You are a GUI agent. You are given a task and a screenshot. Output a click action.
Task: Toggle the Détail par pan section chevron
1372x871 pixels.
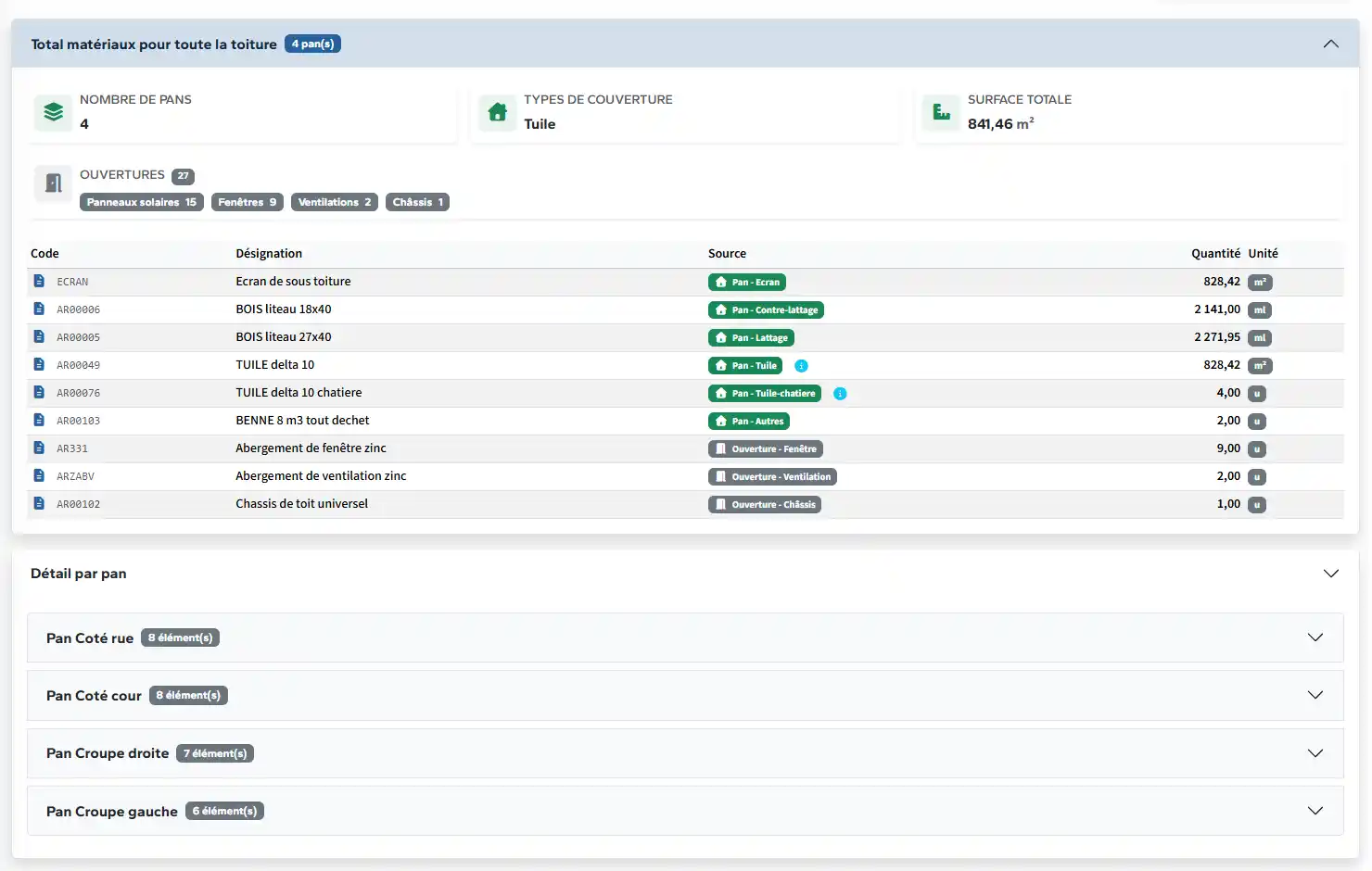tap(1330, 574)
